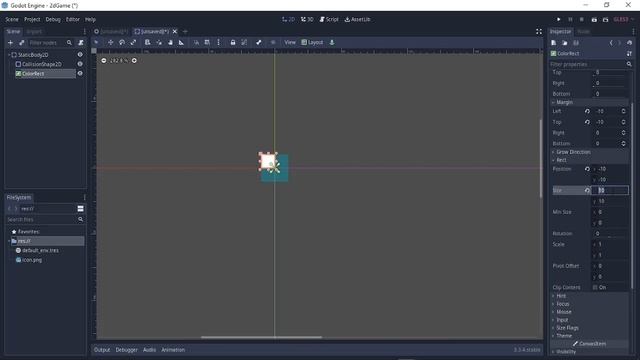640x360 pixels.
Task: Switch to the Script workspace
Action: pyautogui.click(x=329, y=19)
